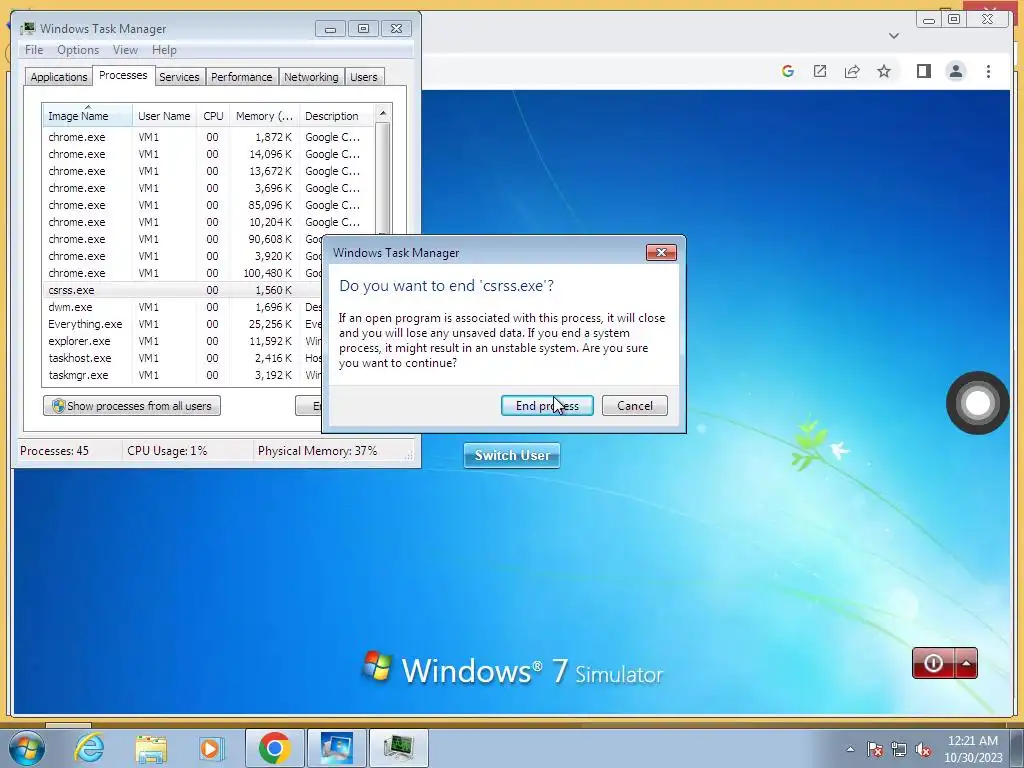The image size is (1024, 768).
Task: Open the Chrome three-dot menu
Action: pyautogui.click(x=988, y=71)
